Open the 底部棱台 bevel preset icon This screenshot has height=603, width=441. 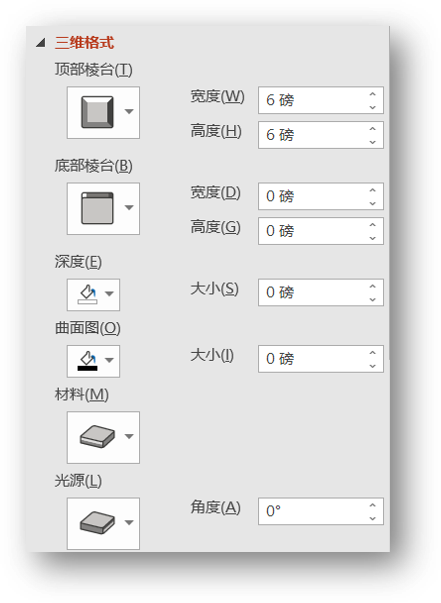point(97,208)
